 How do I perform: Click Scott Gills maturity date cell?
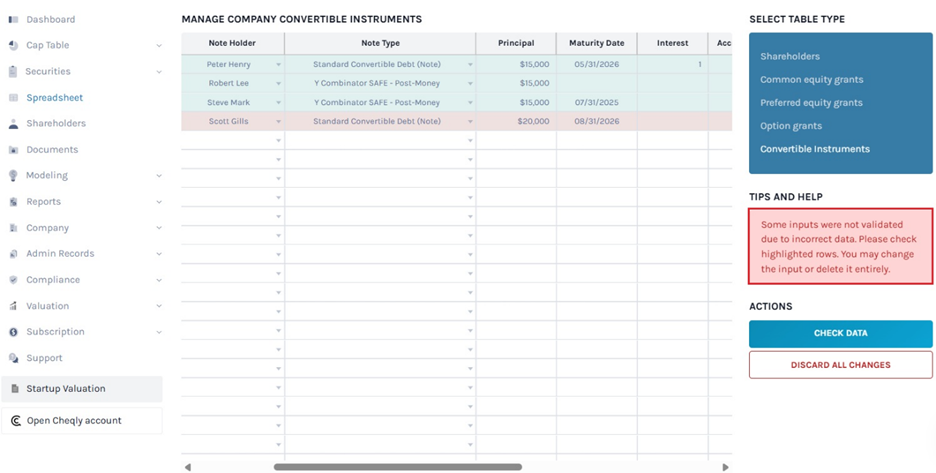pos(596,122)
